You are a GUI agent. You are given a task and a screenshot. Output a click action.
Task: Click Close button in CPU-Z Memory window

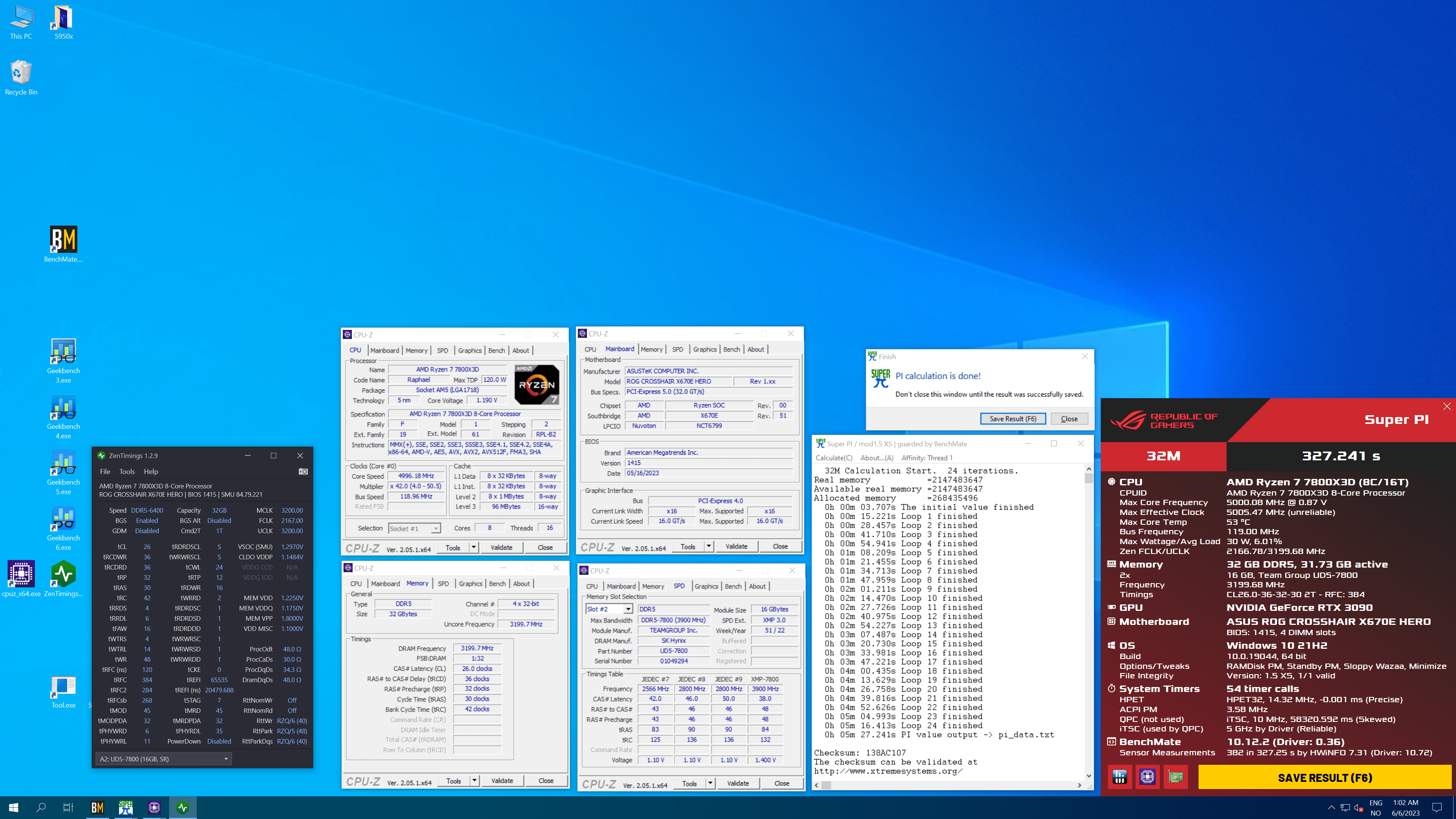[x=546, y=781]
